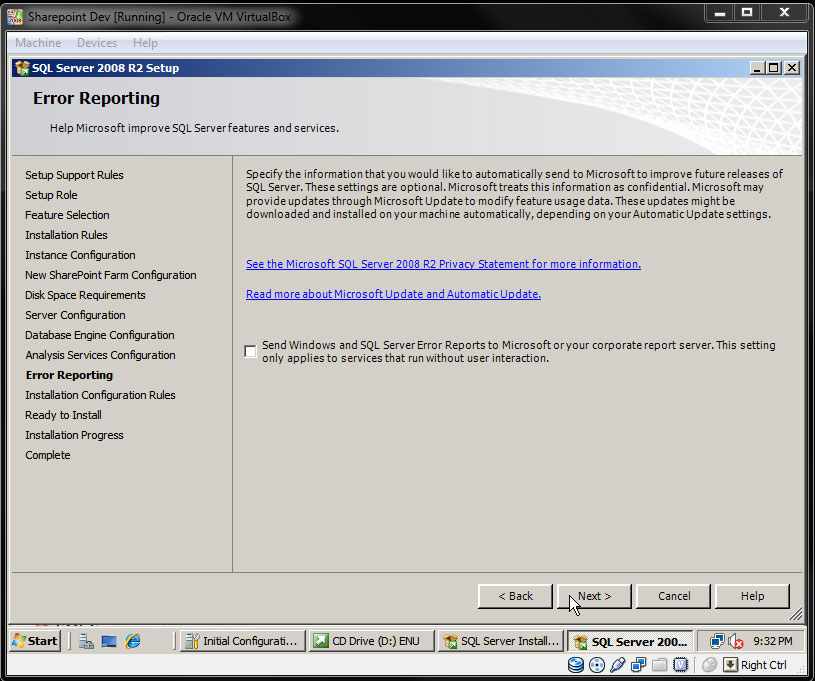Read more about Microsoft Update and Automatic Update
815x681 pixels.
tap(393, 294)
